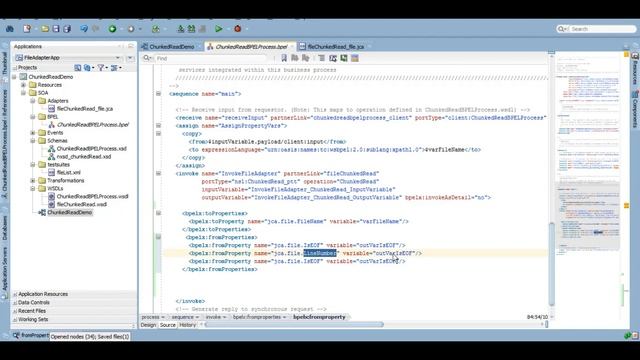Click the New file toolbar icon
Viewport: 640px width, 360px height.
tap(27, 29)
